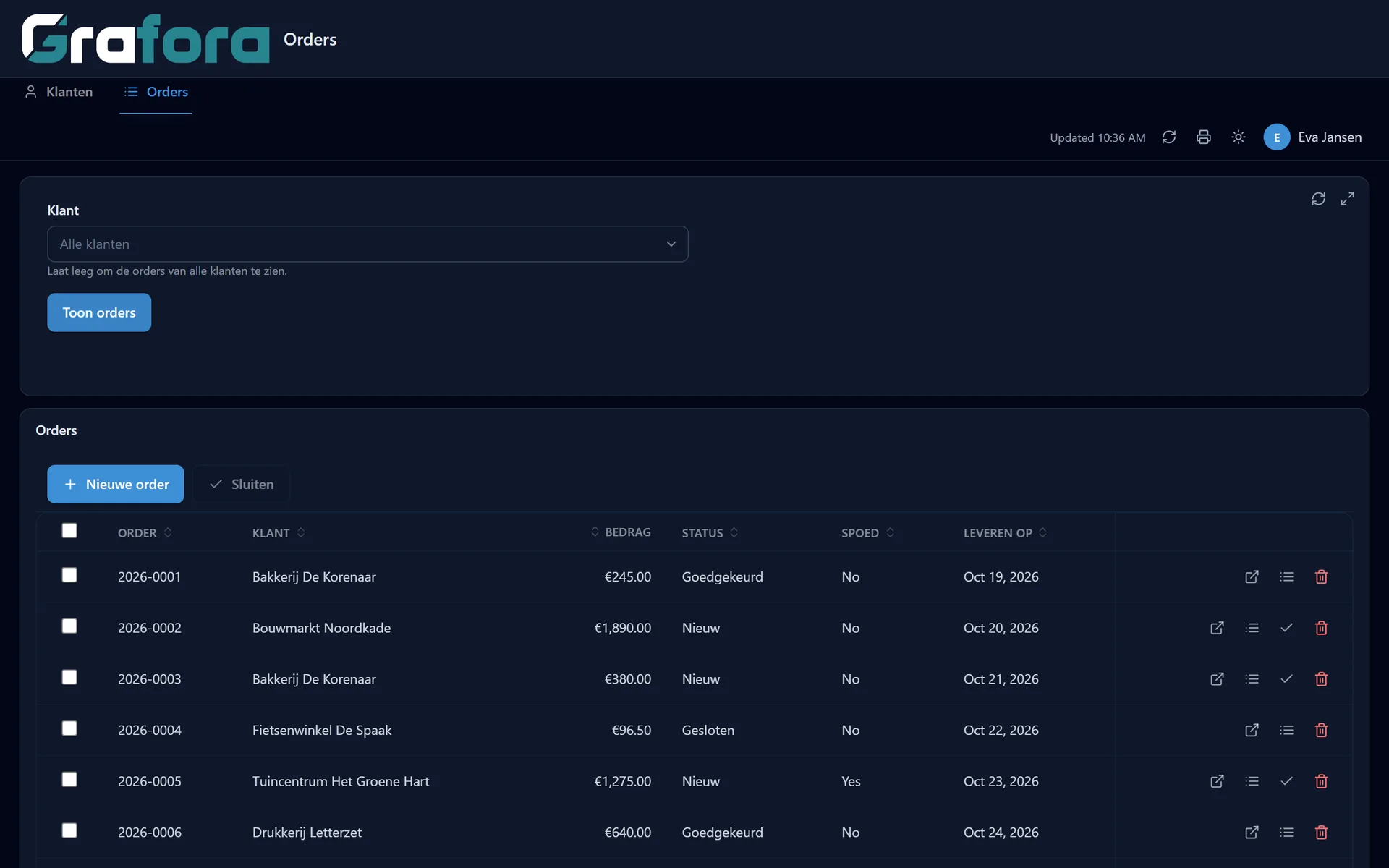1389x868 pixels.
Task: Open order 2026-0001 in a new window
Action: (x=1252, y=576)
